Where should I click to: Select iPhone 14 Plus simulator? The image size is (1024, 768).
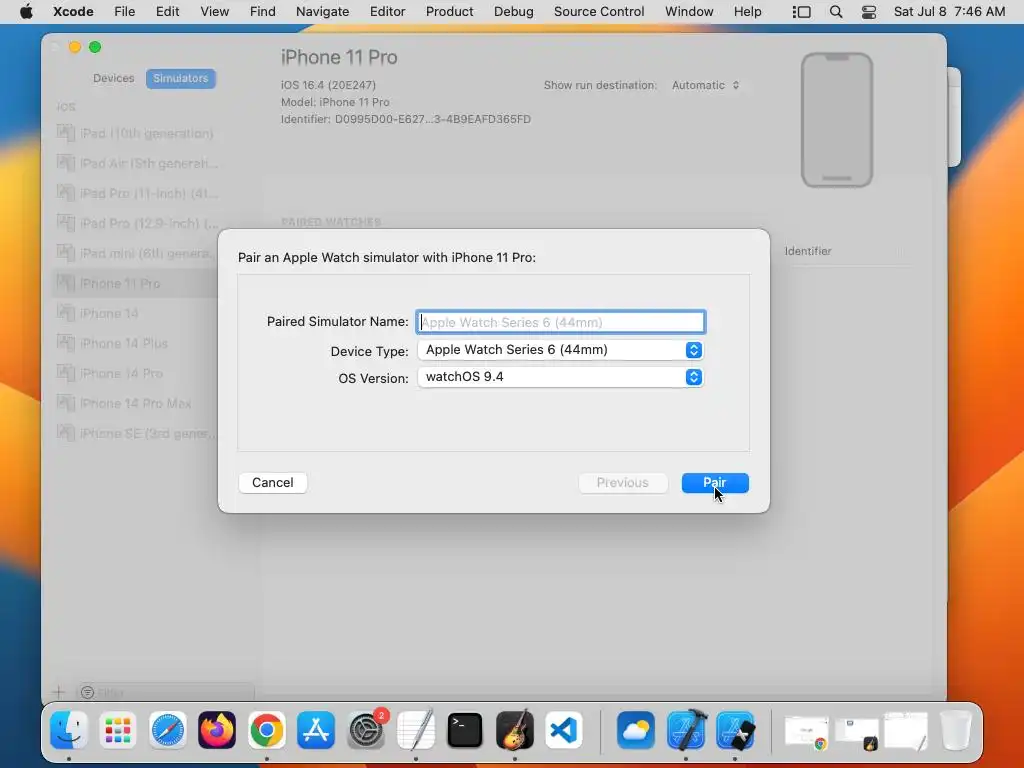pyautogui.click(x=136, y=344)
